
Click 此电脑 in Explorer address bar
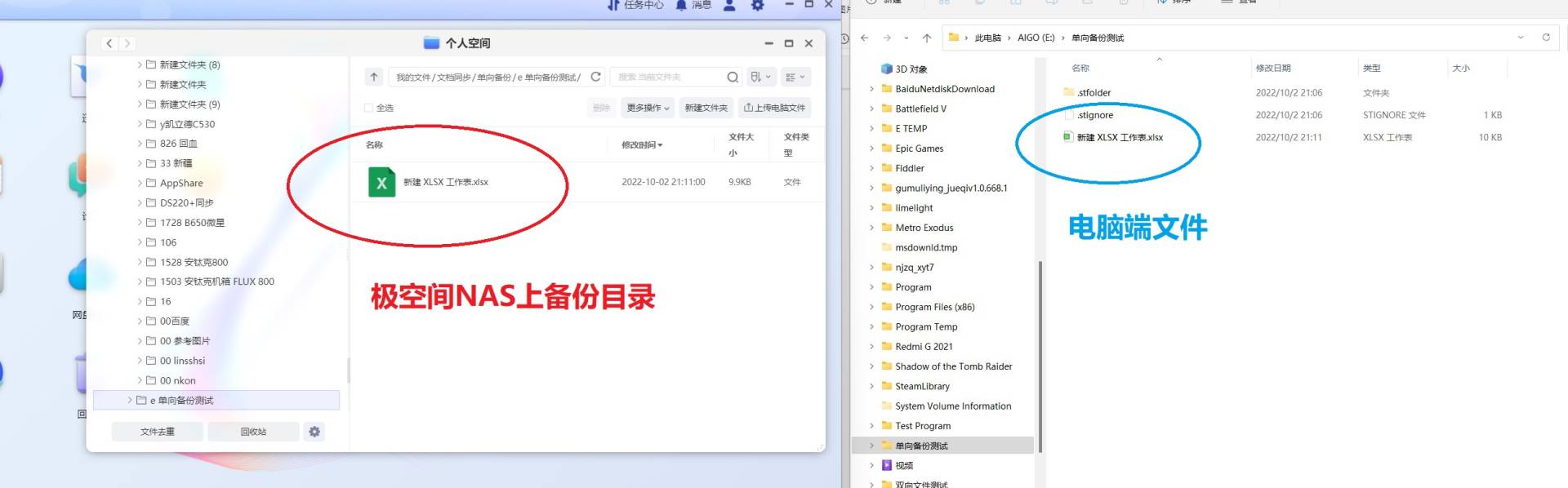tap(987, 38)
